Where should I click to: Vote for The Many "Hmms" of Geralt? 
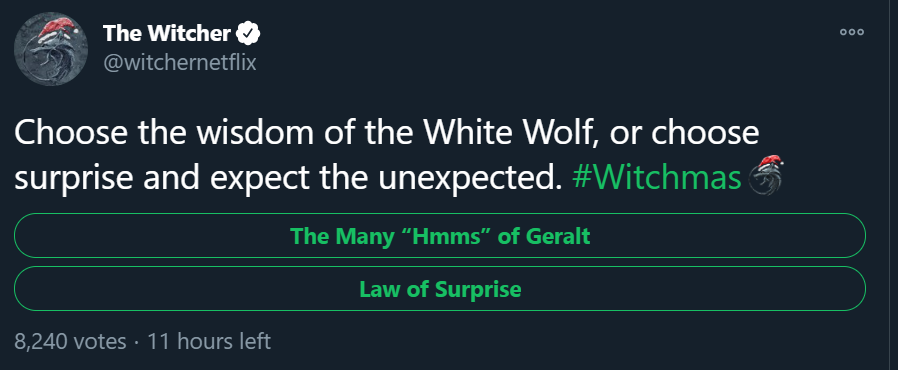click(x=440, y=235)
